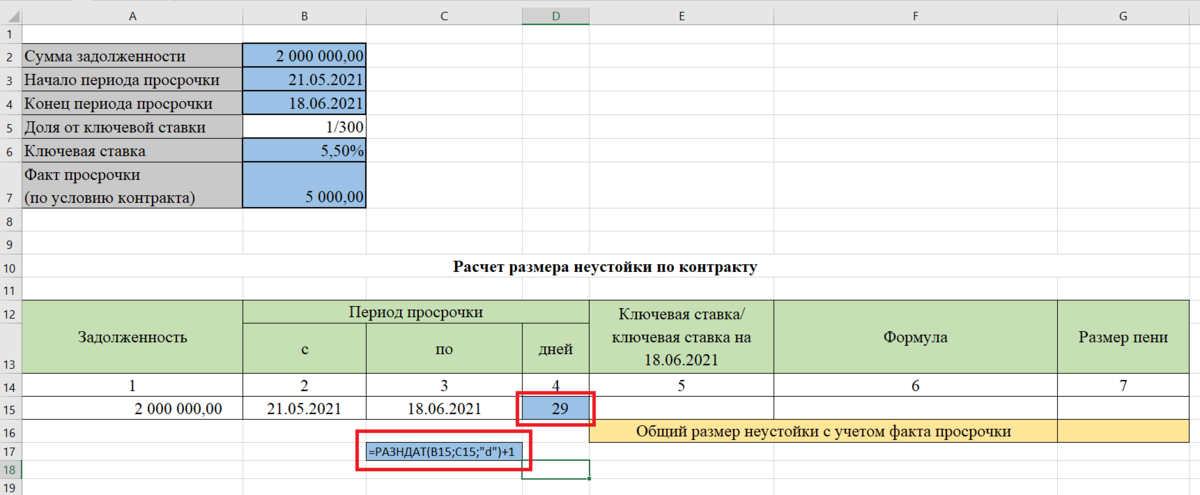Click column number 2 in row 14

point(304,386)
